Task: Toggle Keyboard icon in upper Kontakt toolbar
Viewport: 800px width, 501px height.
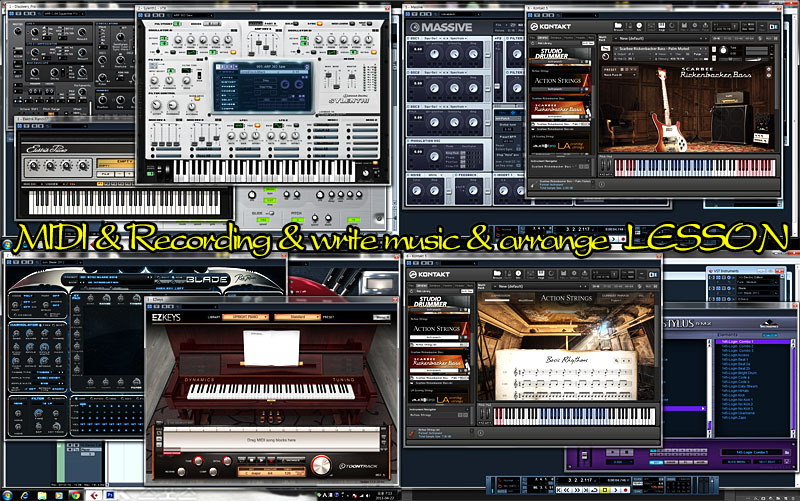Action: 661,26
